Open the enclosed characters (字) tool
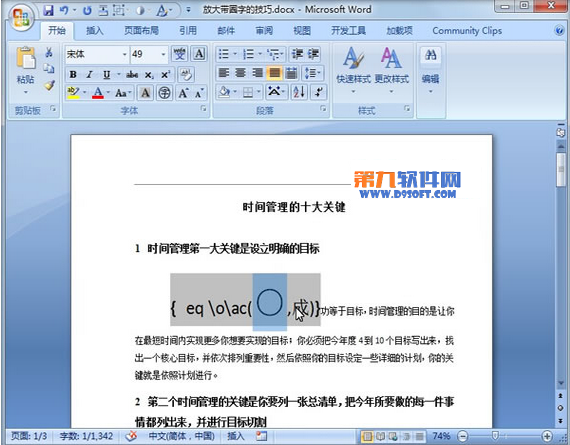Viewport: 570px width, 445px height. pos(164,93)
